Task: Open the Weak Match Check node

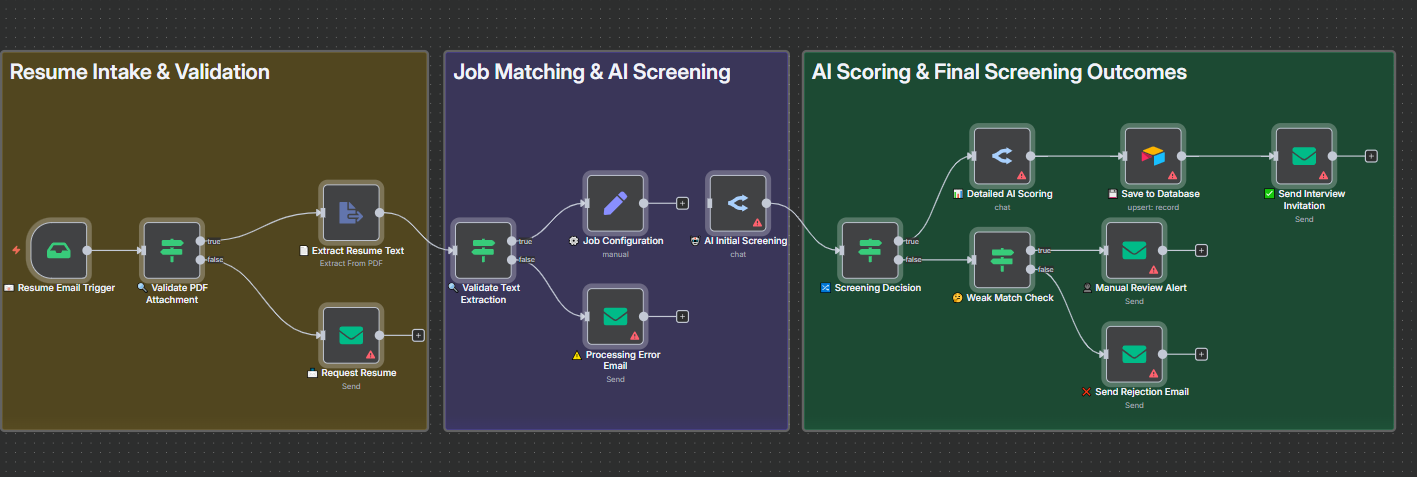Action: click(1002, 260)
